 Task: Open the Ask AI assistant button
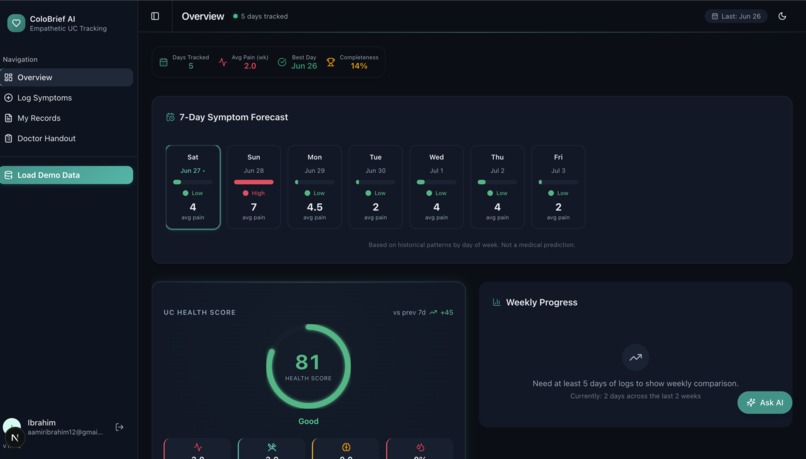(x=764, y=402)
